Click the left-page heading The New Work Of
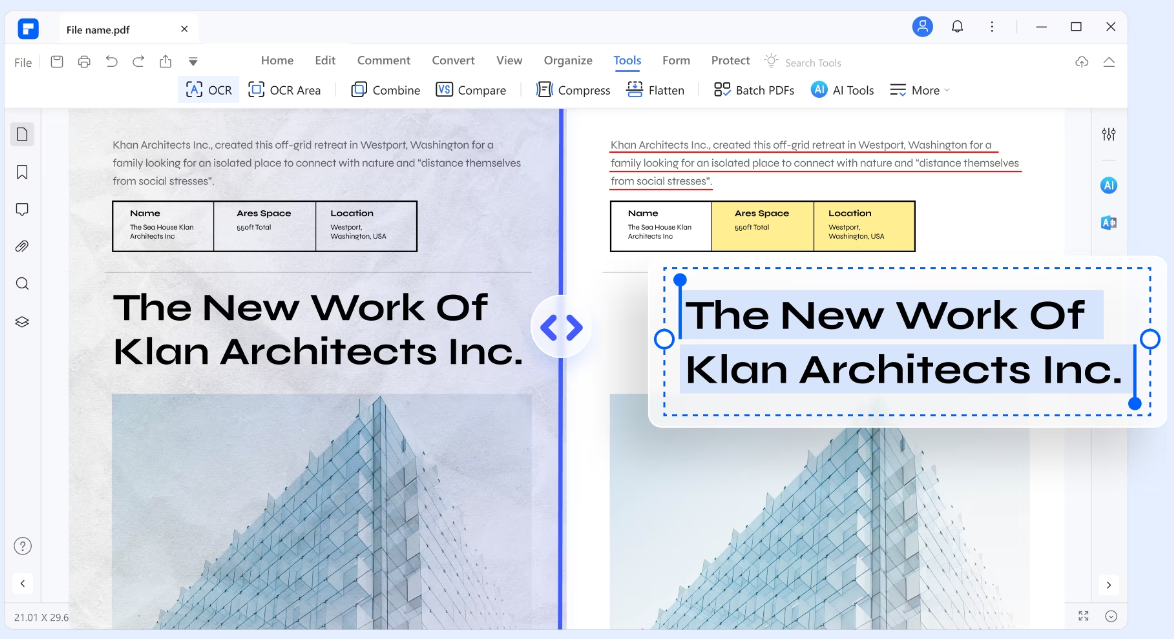 pos(300,307)
